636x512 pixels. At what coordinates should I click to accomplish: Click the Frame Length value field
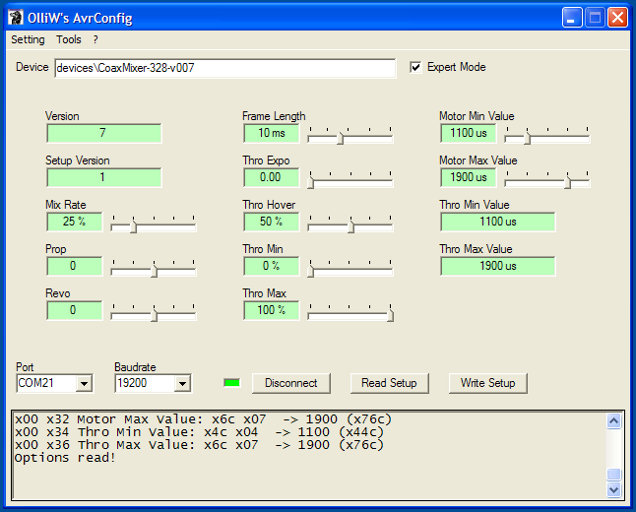pos(271,133)
